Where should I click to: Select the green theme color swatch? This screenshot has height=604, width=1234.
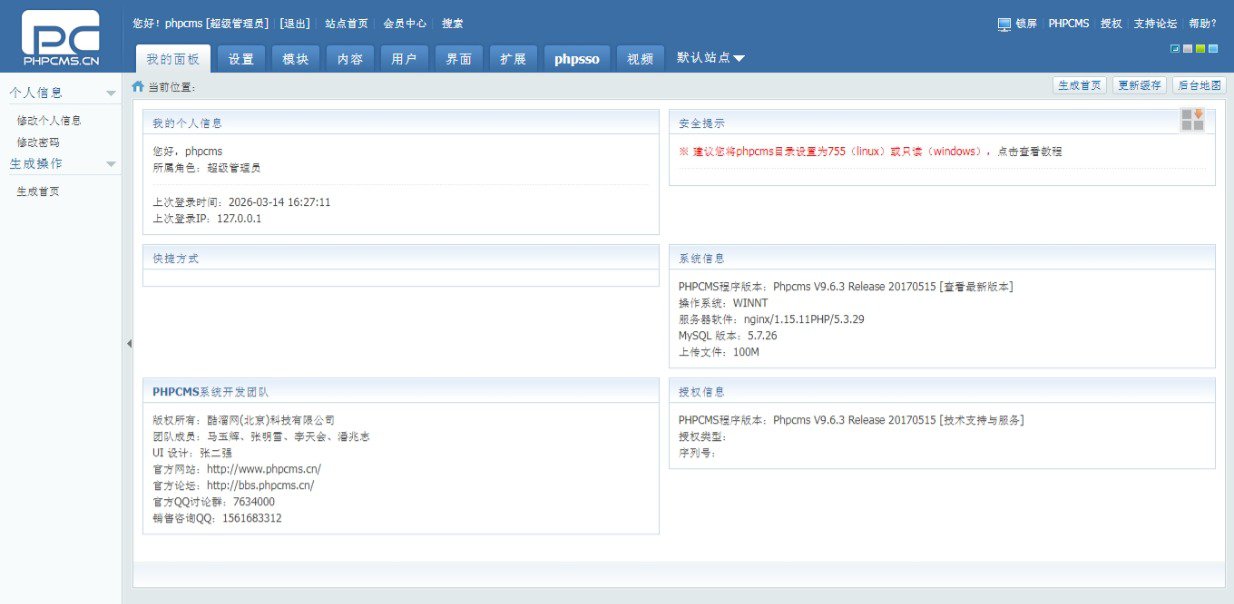pos(1200,48)
